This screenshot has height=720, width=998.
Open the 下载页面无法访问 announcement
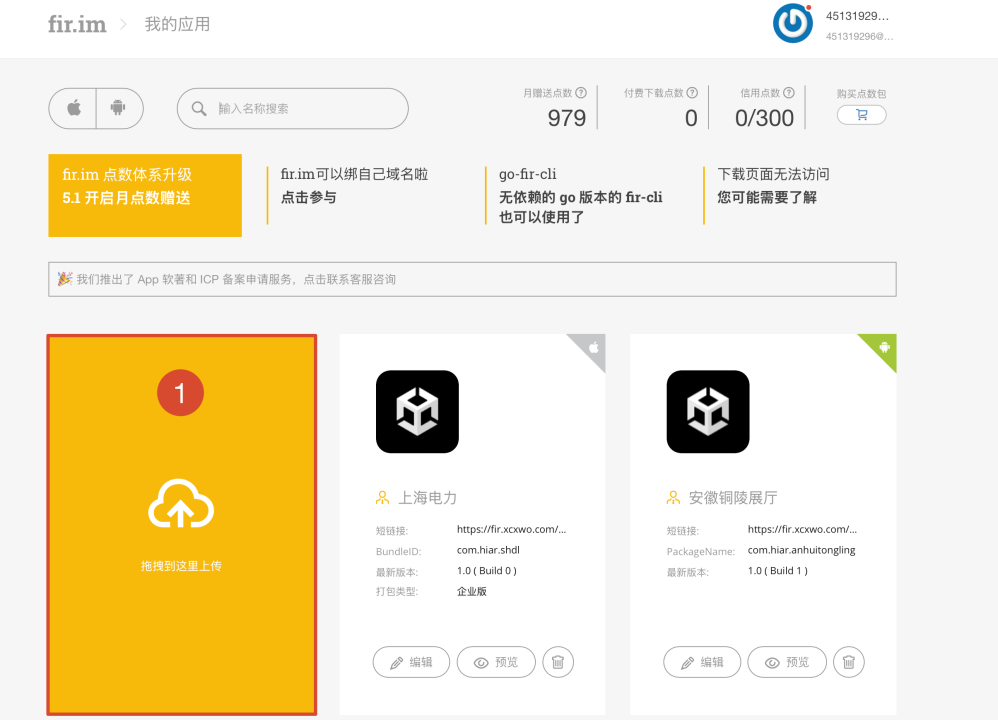click(x=773, y=186)
